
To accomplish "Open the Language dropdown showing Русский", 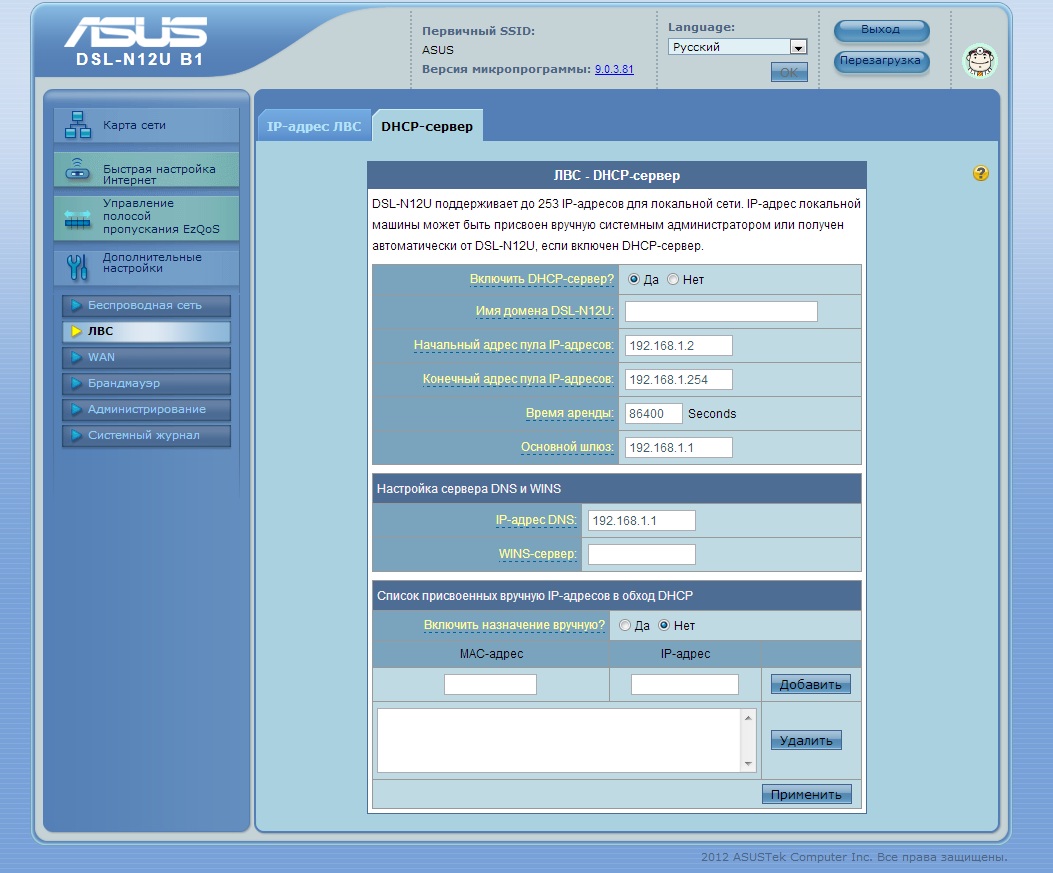I will pos(737,47).
